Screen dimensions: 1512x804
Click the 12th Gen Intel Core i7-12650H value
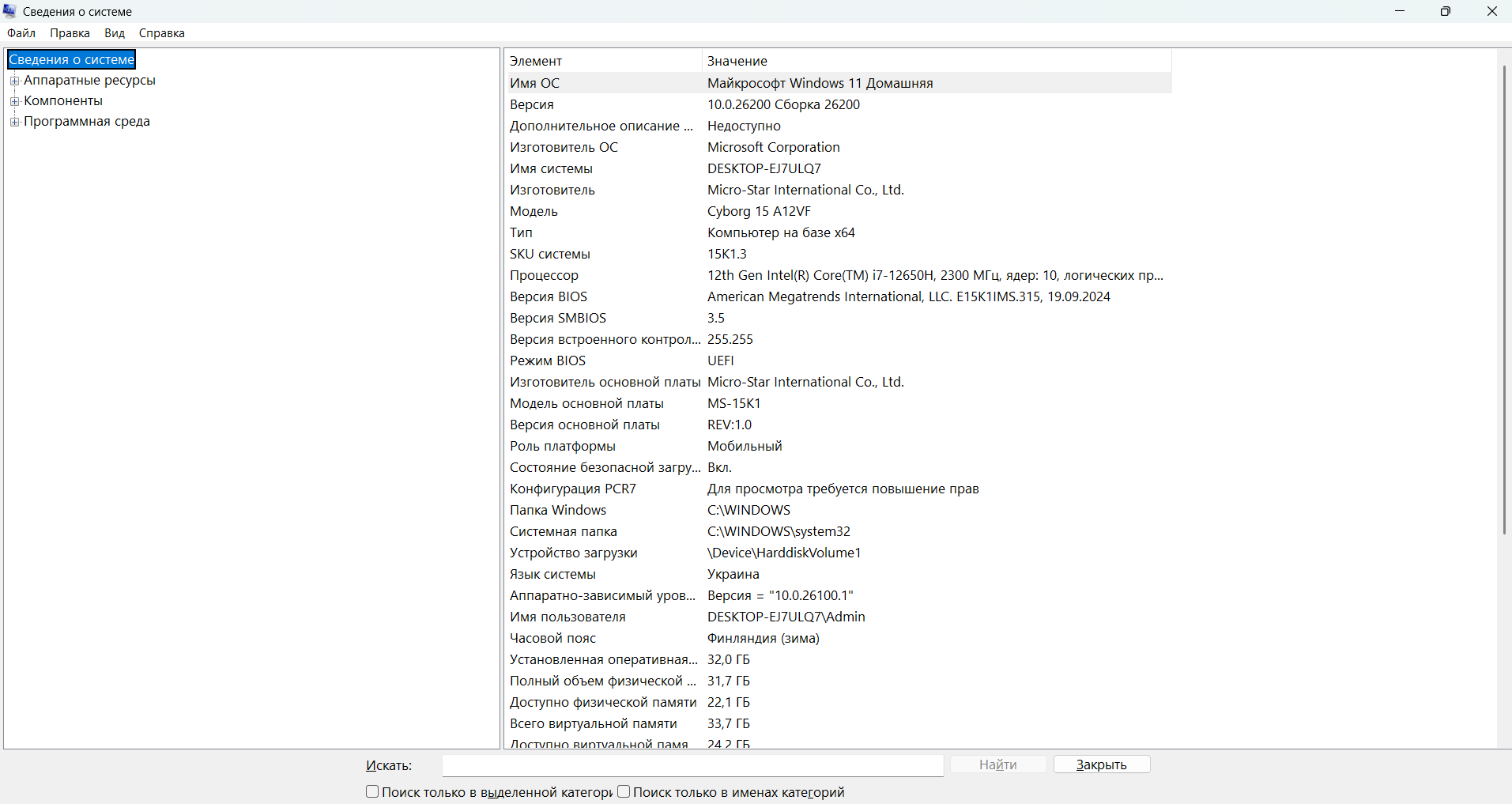(x=935, y=275)
